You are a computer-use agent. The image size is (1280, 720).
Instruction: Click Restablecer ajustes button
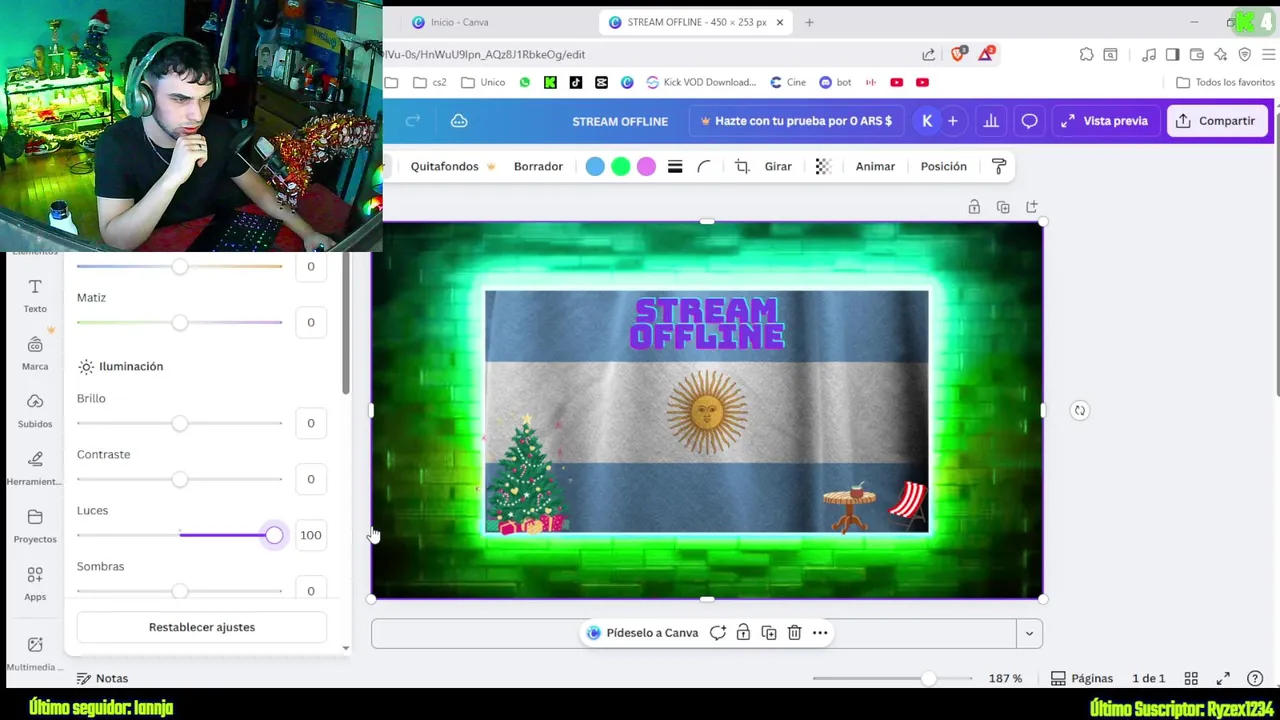(202, 627)
